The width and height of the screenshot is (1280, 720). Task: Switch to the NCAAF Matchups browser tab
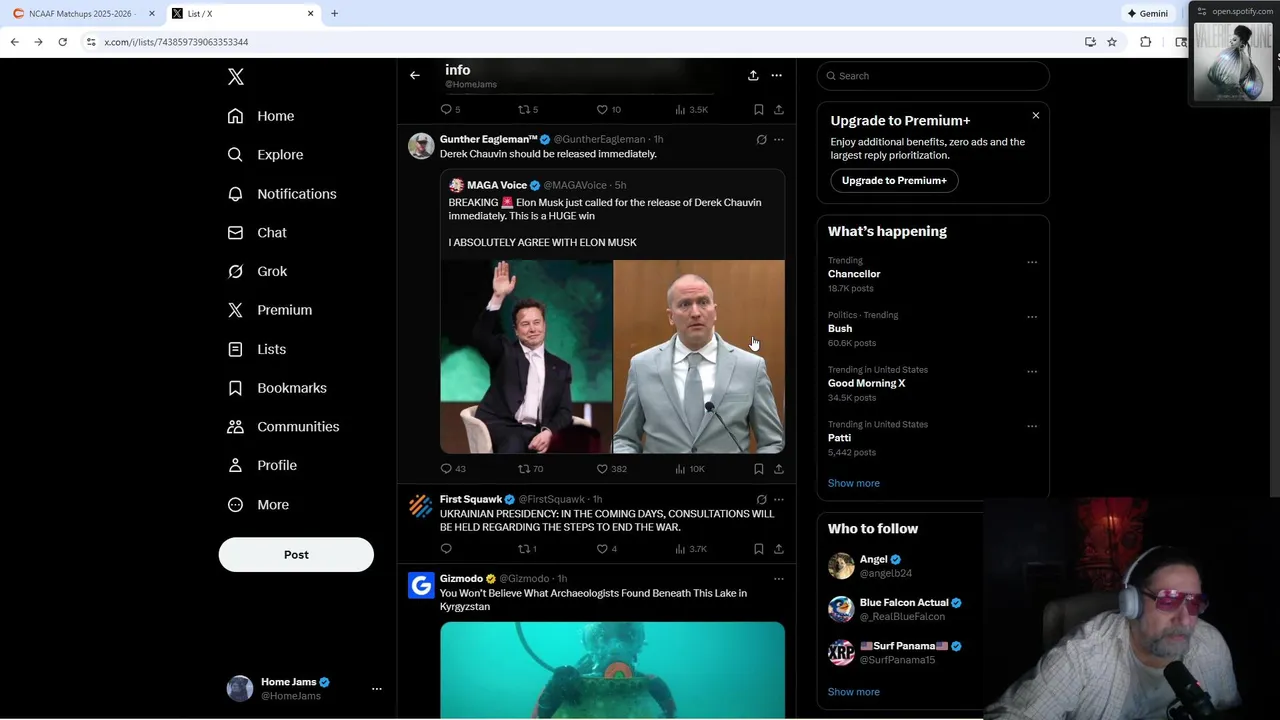(x=80, y=14)
